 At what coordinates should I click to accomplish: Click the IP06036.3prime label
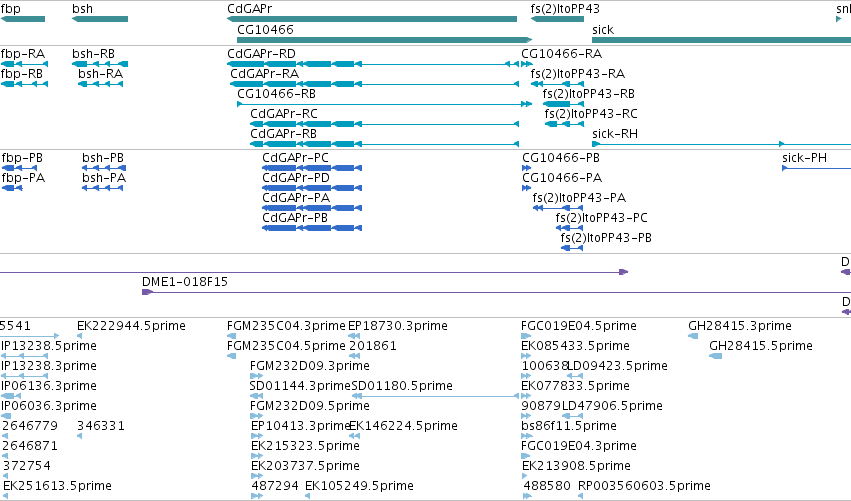(49, 406)
